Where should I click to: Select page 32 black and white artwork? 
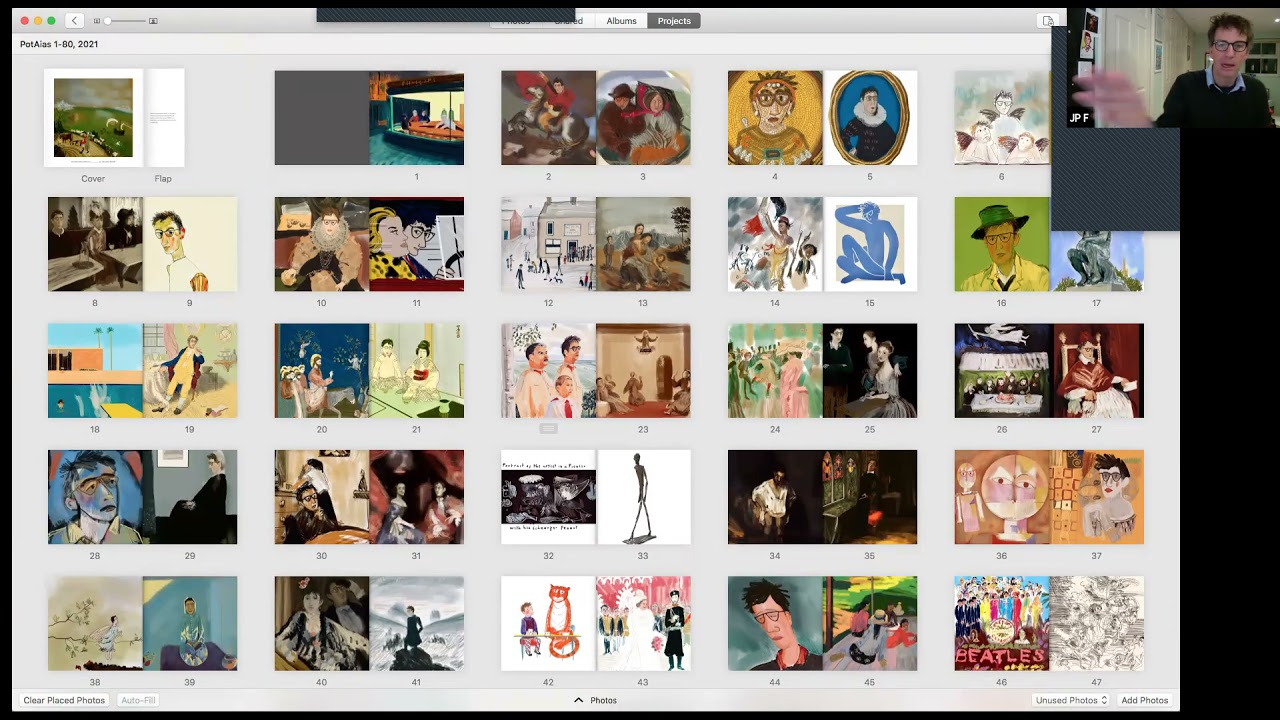[x=548, y=497]
